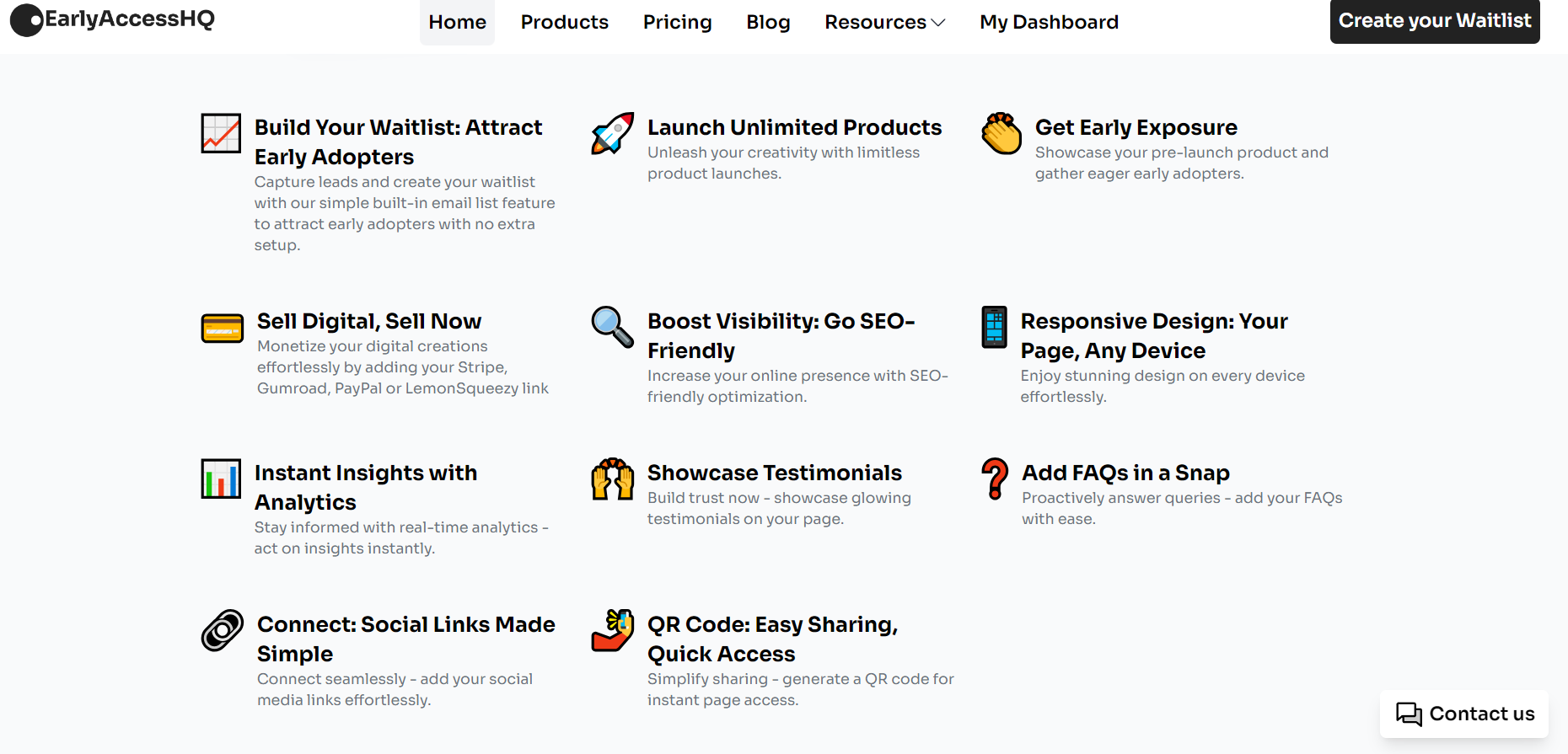1568x754 pixels.
Task: Click the heading Launch Unlimited Products
Action: tap(794, 127)
